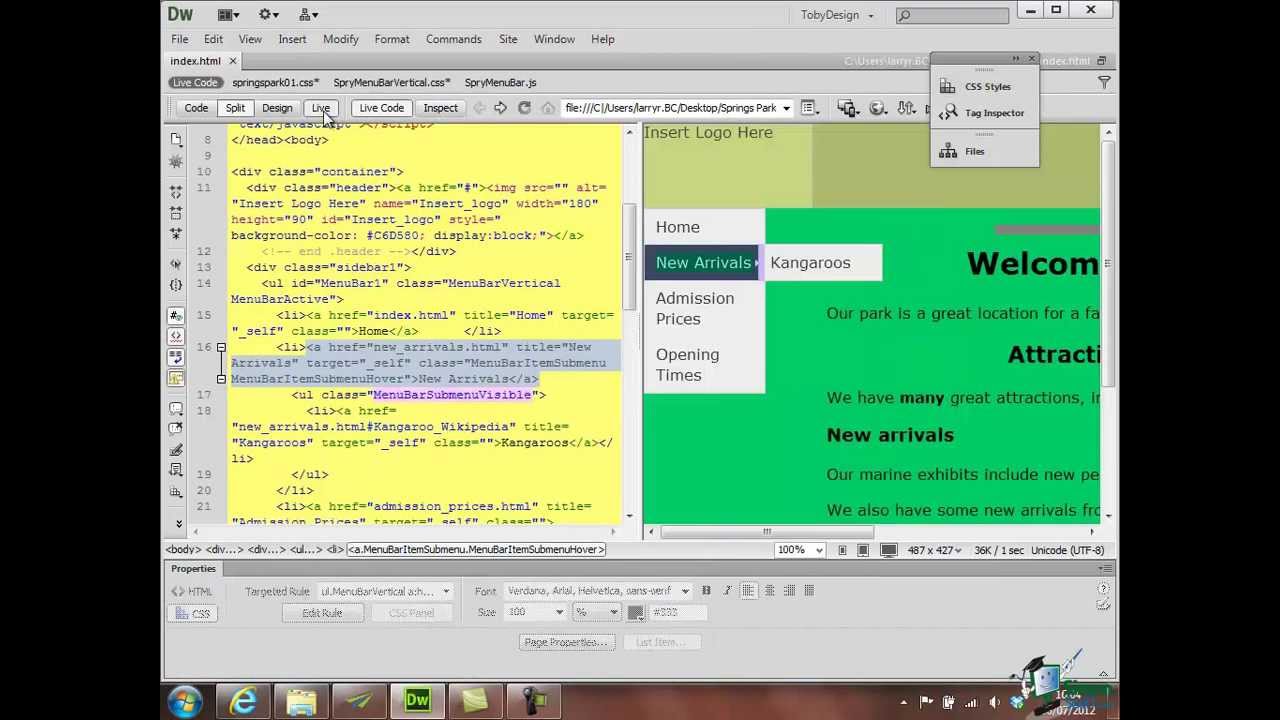Click the browser Forward arrow in document toolbar
This screenshot has height=720, width=1280.
500,108
